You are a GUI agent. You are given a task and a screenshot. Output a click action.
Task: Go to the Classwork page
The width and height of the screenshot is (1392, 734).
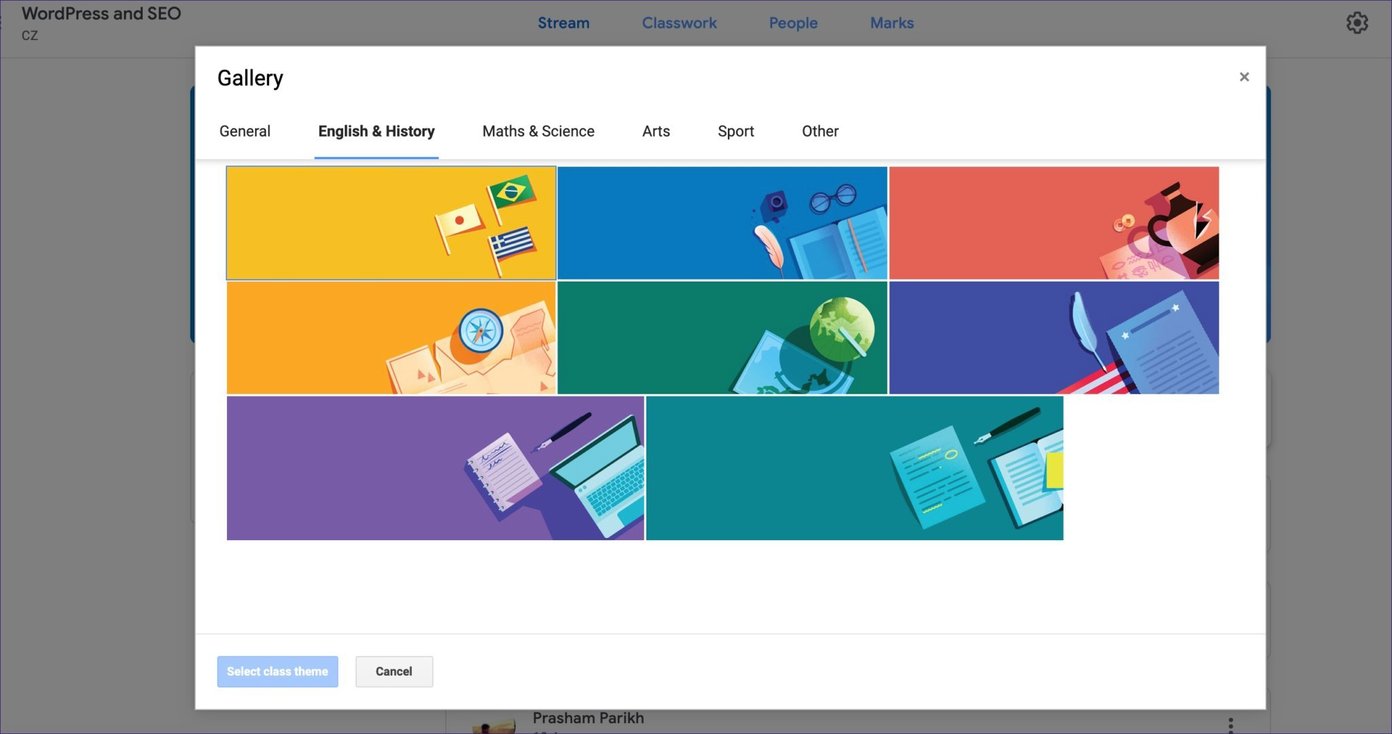[679, 23]
